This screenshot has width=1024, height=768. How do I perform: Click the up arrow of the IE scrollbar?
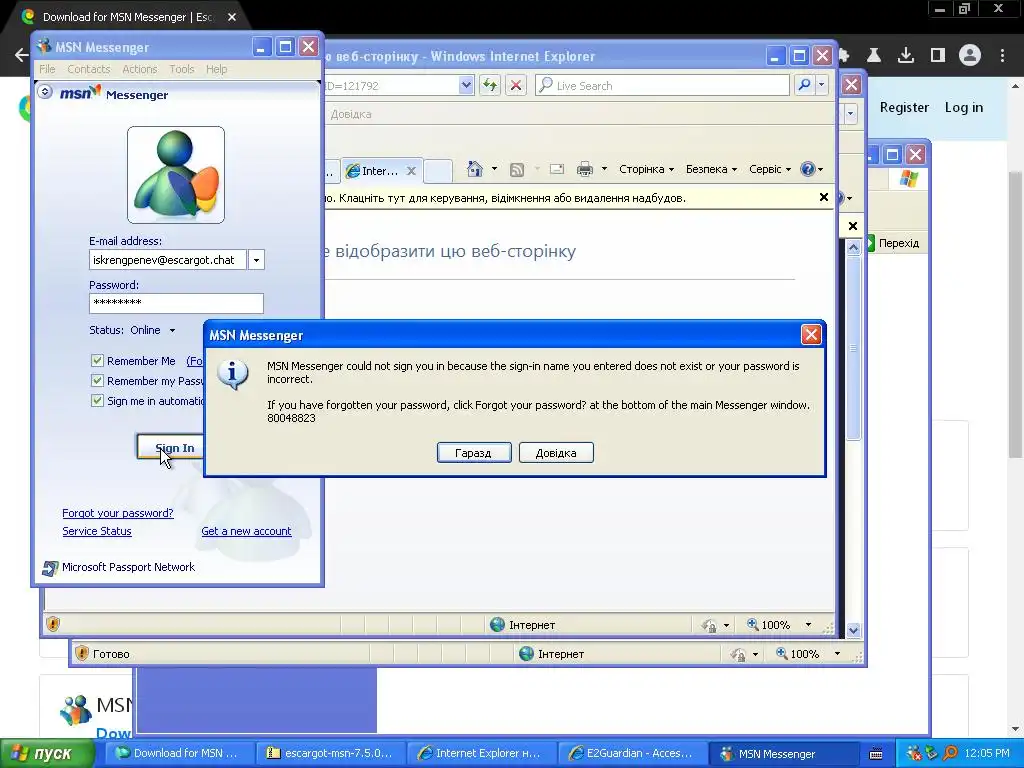(853, 248)
